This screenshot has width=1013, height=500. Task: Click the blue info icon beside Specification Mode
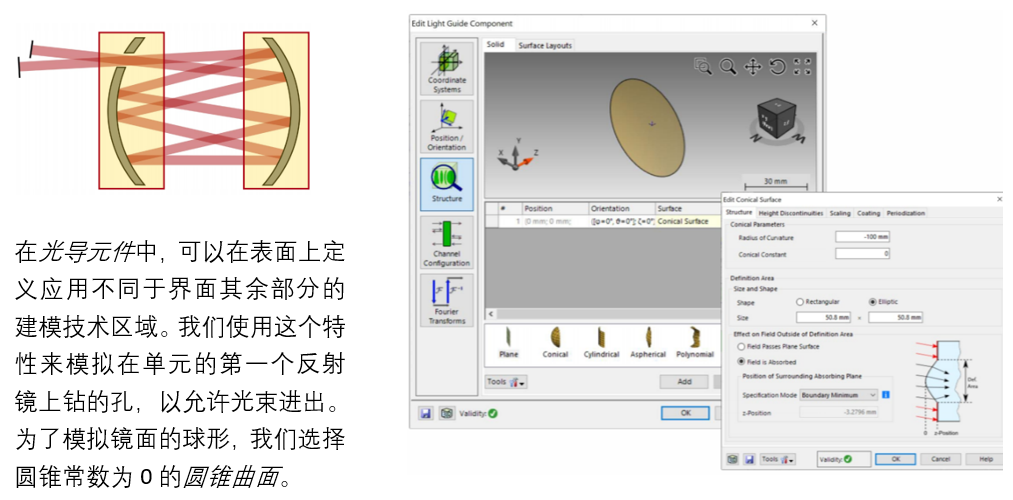tap(886, 394)
